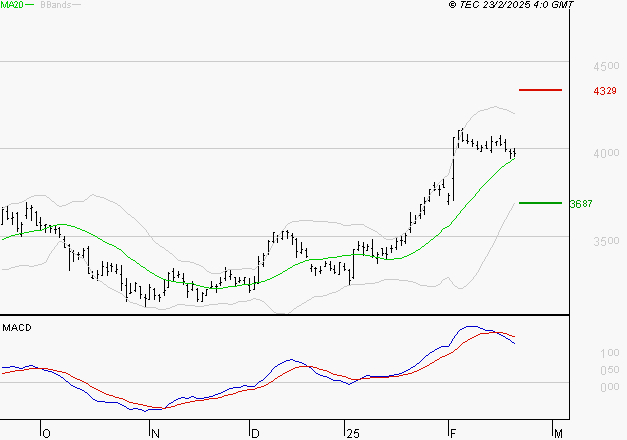The width and height of the screenshot is (627, 440).
Task: Click the MACD 000 axis label
Action: 610,387
